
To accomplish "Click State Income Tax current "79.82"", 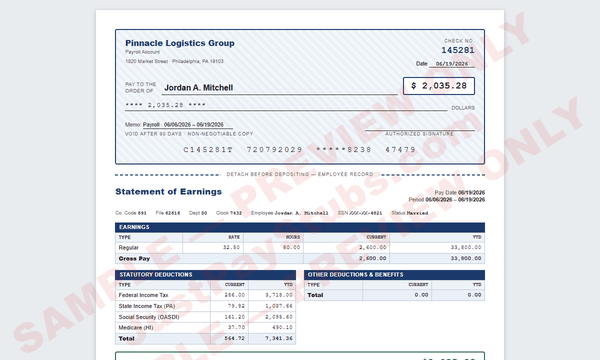I will (236, 306).
